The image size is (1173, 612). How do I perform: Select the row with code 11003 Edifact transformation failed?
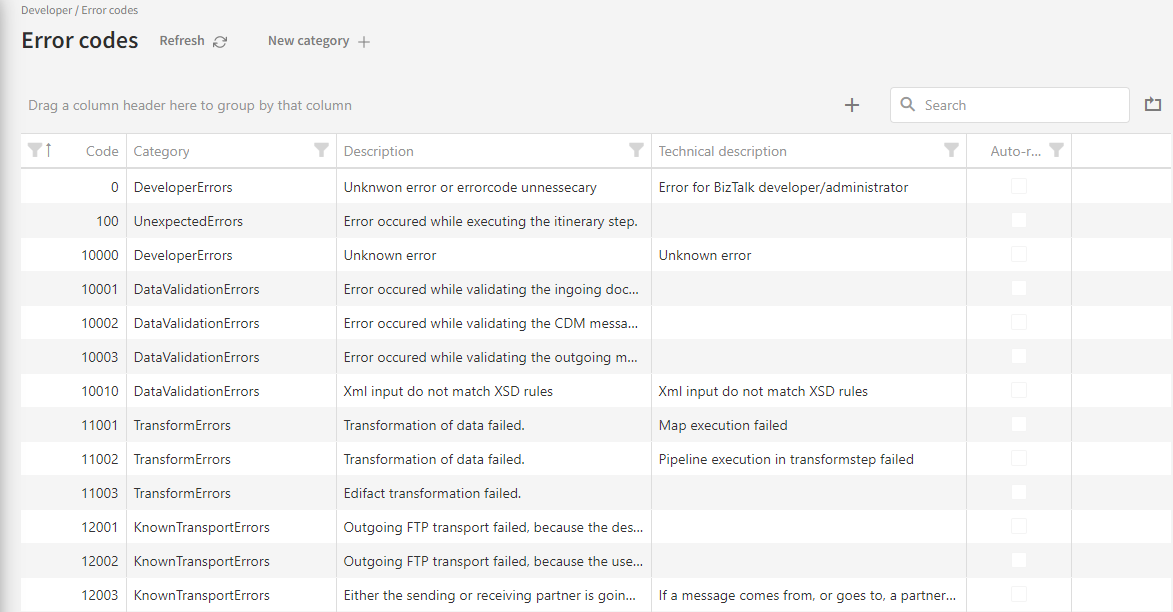click(x=432, y=493)
